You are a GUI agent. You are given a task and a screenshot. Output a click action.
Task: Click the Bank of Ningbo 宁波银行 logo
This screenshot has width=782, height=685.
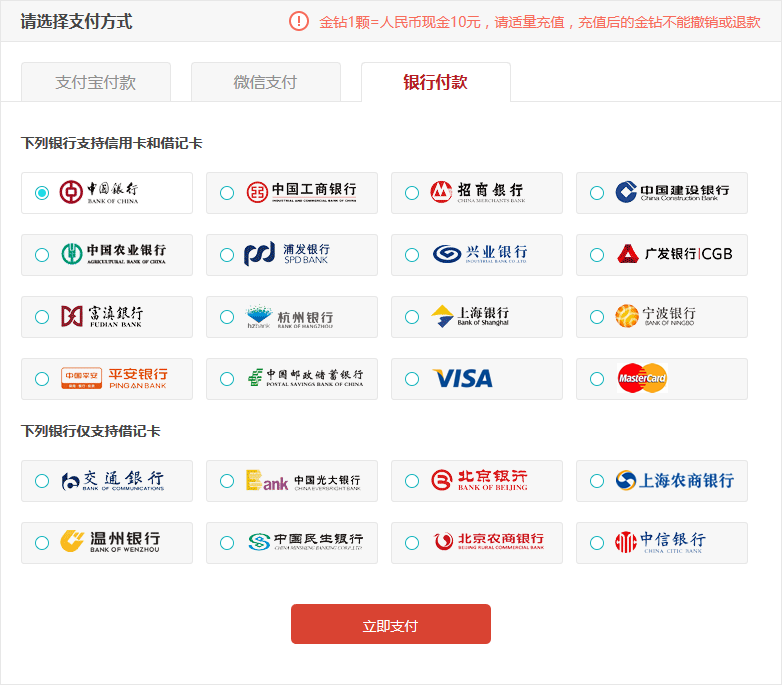tap(655, 316)
